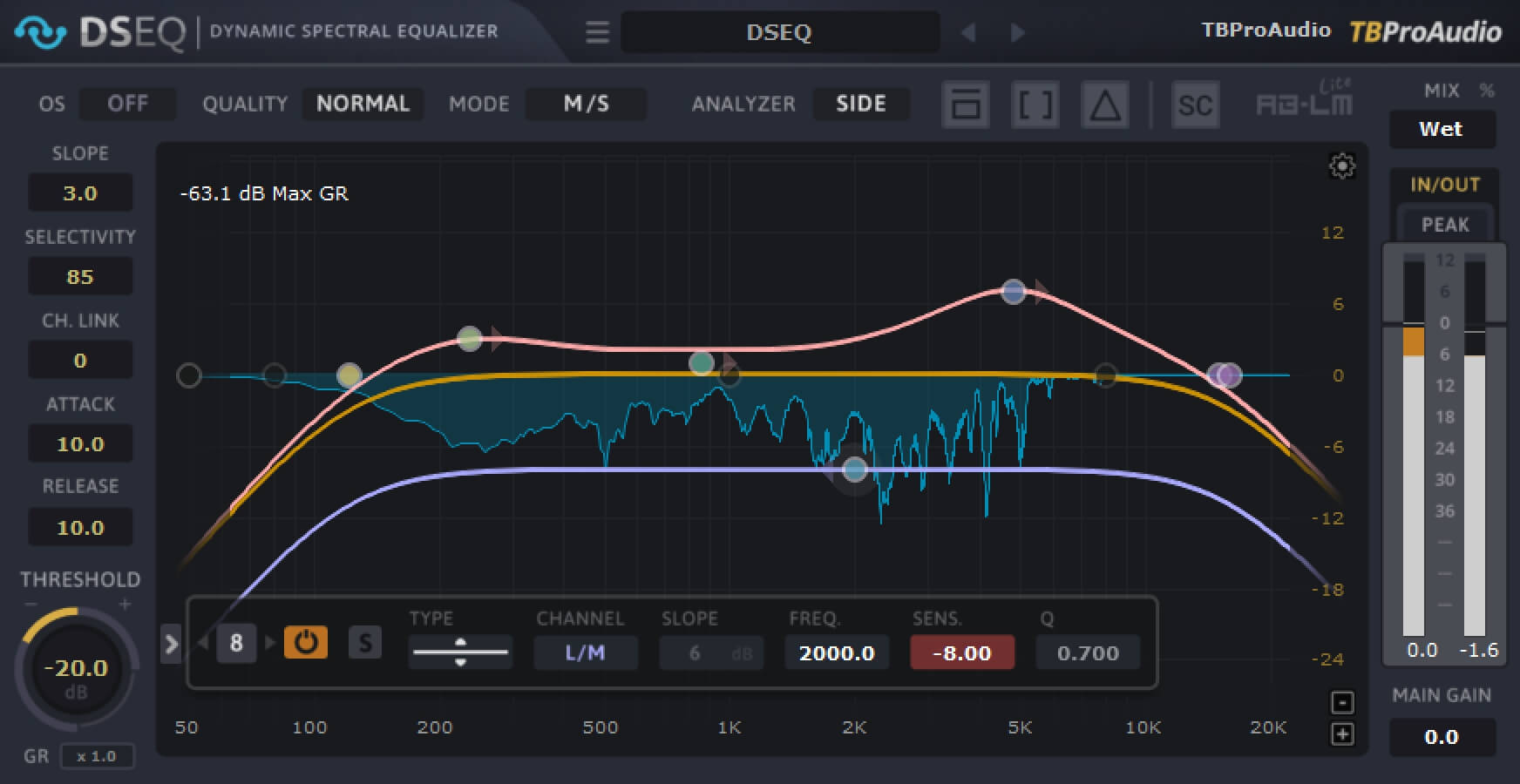Image resolution: width=1520 pixels, height=784 pixels.
Task: Zoom in graph with plus icon
Action: pos(1342,734)
